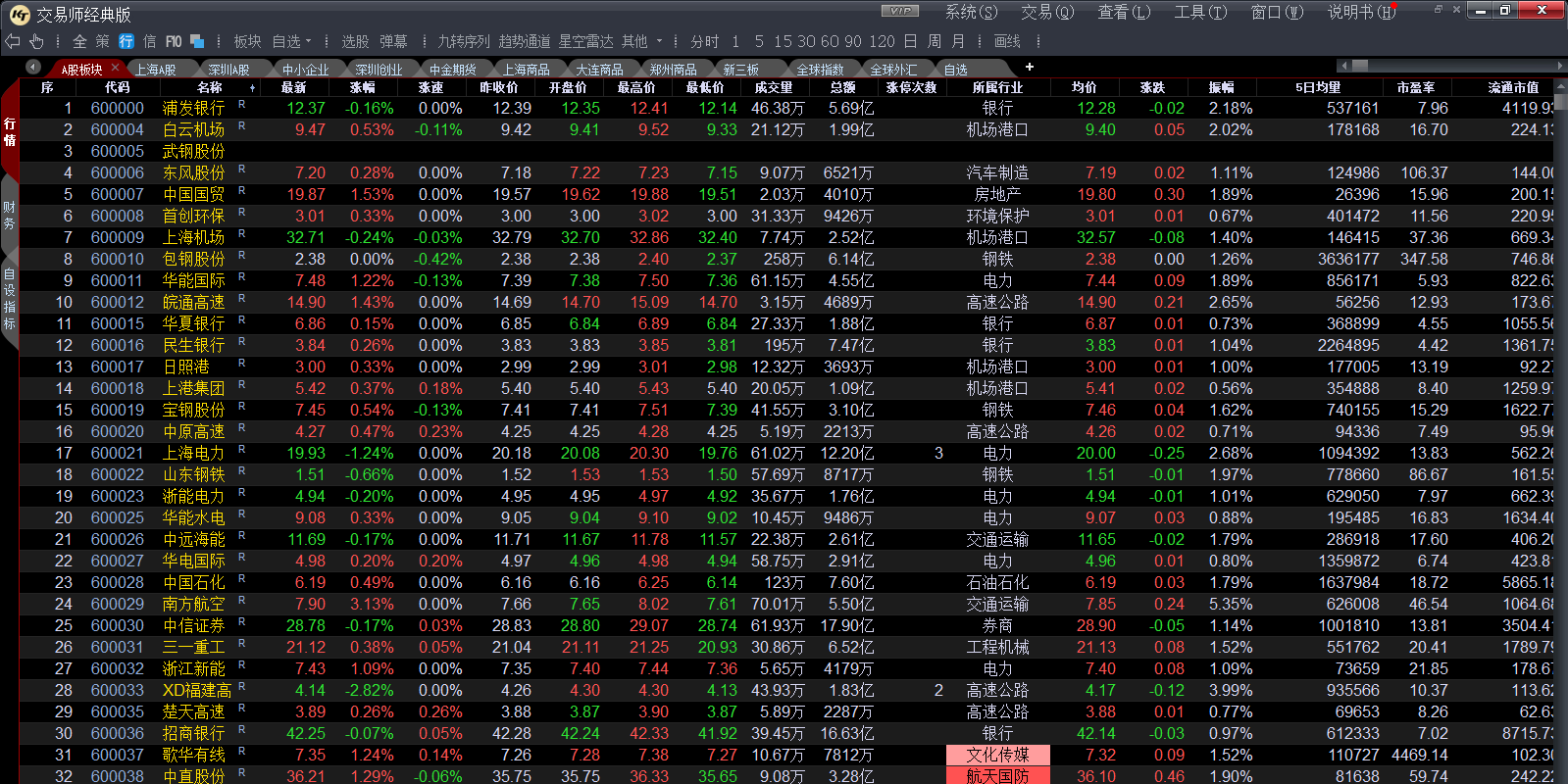1568x784 pixels.
Task: Open the 系统(S) menu
Action: point(970,12)
